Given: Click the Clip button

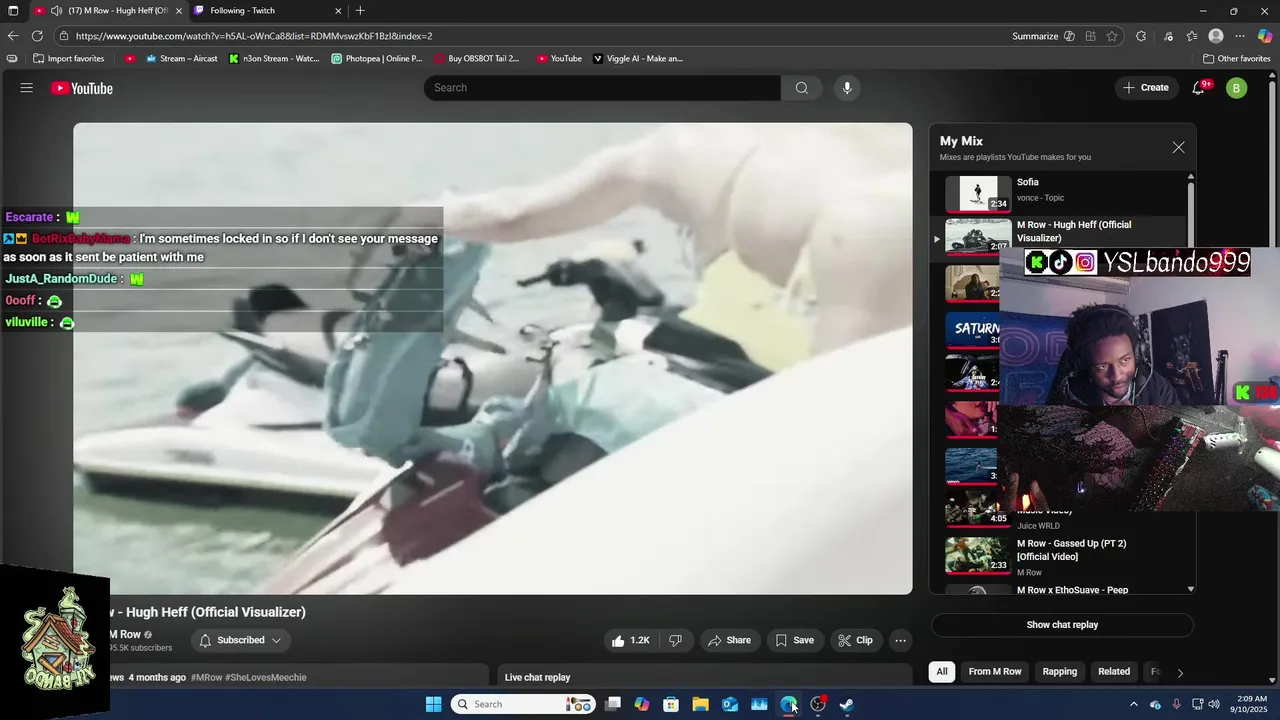Looking at the screenshot, I should (855, 640).
